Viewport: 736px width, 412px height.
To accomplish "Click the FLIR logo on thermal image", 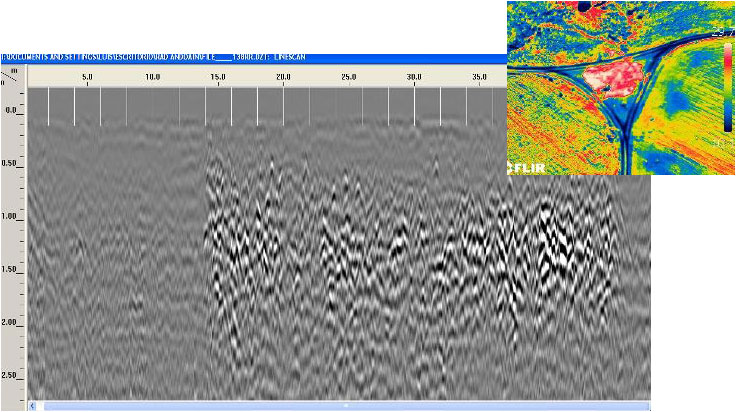I will click(527, 167).
